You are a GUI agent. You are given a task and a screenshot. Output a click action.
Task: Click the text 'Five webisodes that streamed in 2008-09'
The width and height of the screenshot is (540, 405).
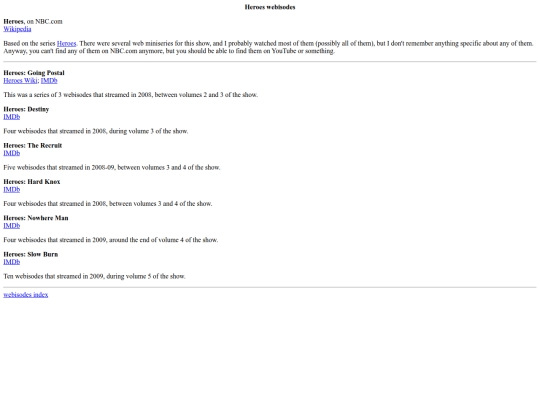(x=59, y=167)
